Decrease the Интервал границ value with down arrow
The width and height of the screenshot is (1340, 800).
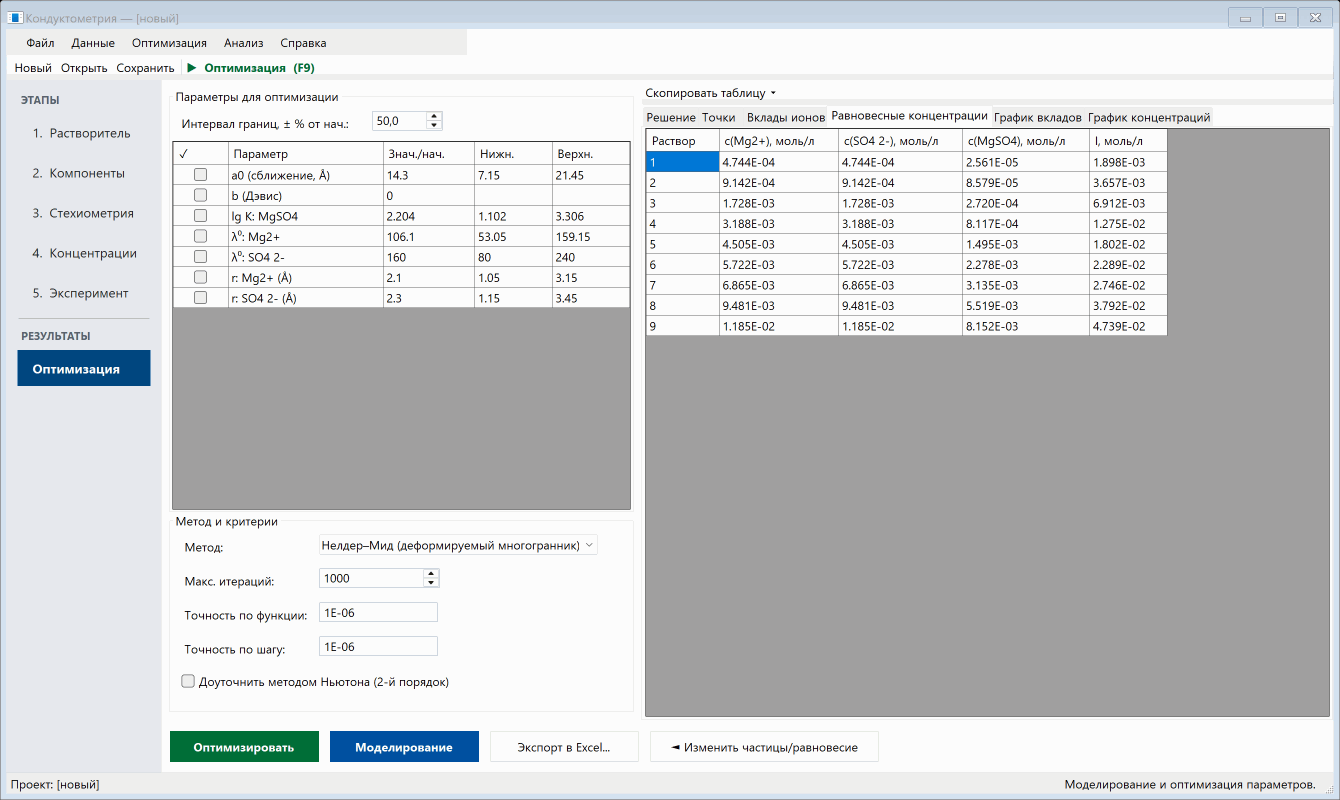[434, 126]
